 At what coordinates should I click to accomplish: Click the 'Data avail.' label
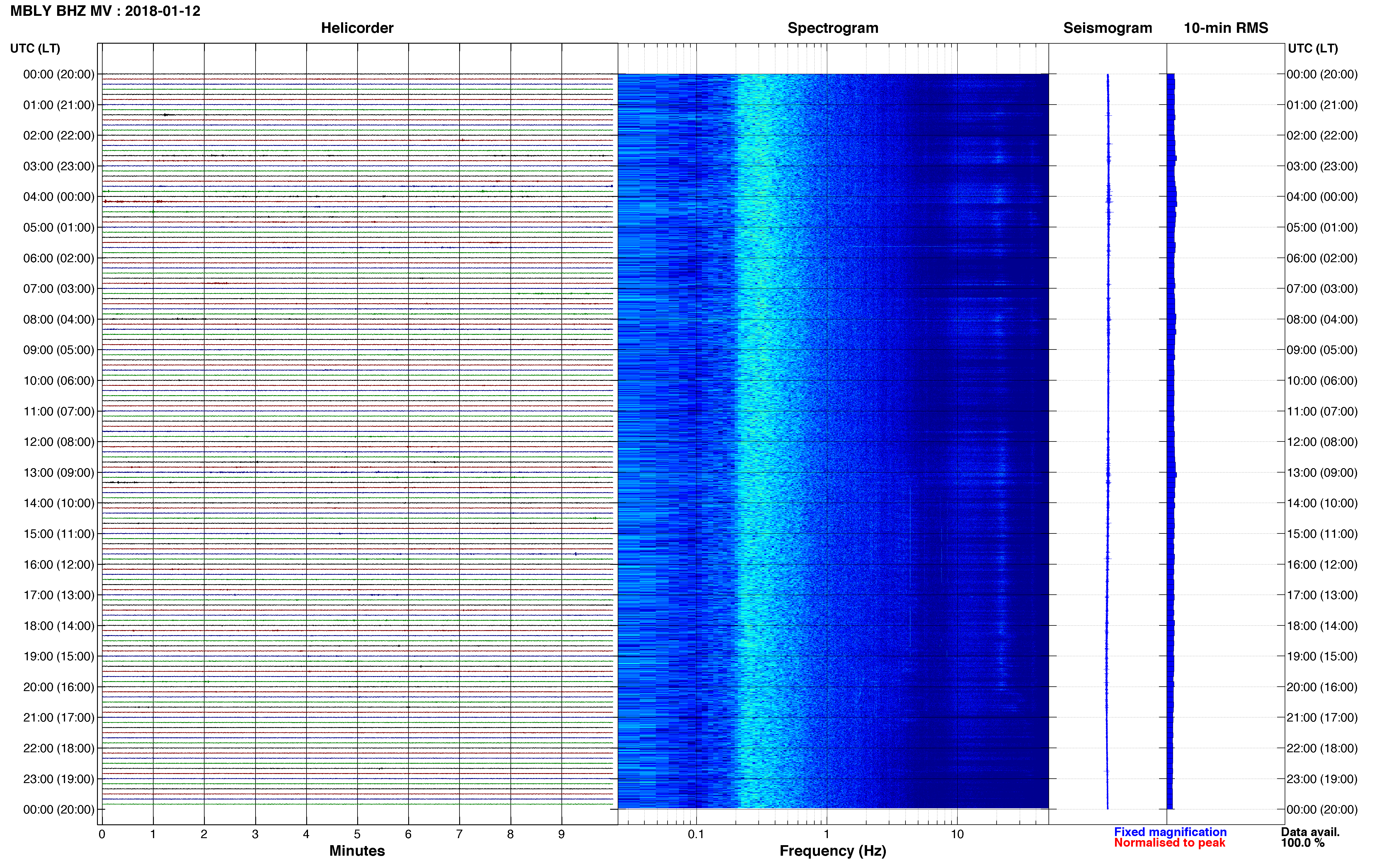point(1310,832)
